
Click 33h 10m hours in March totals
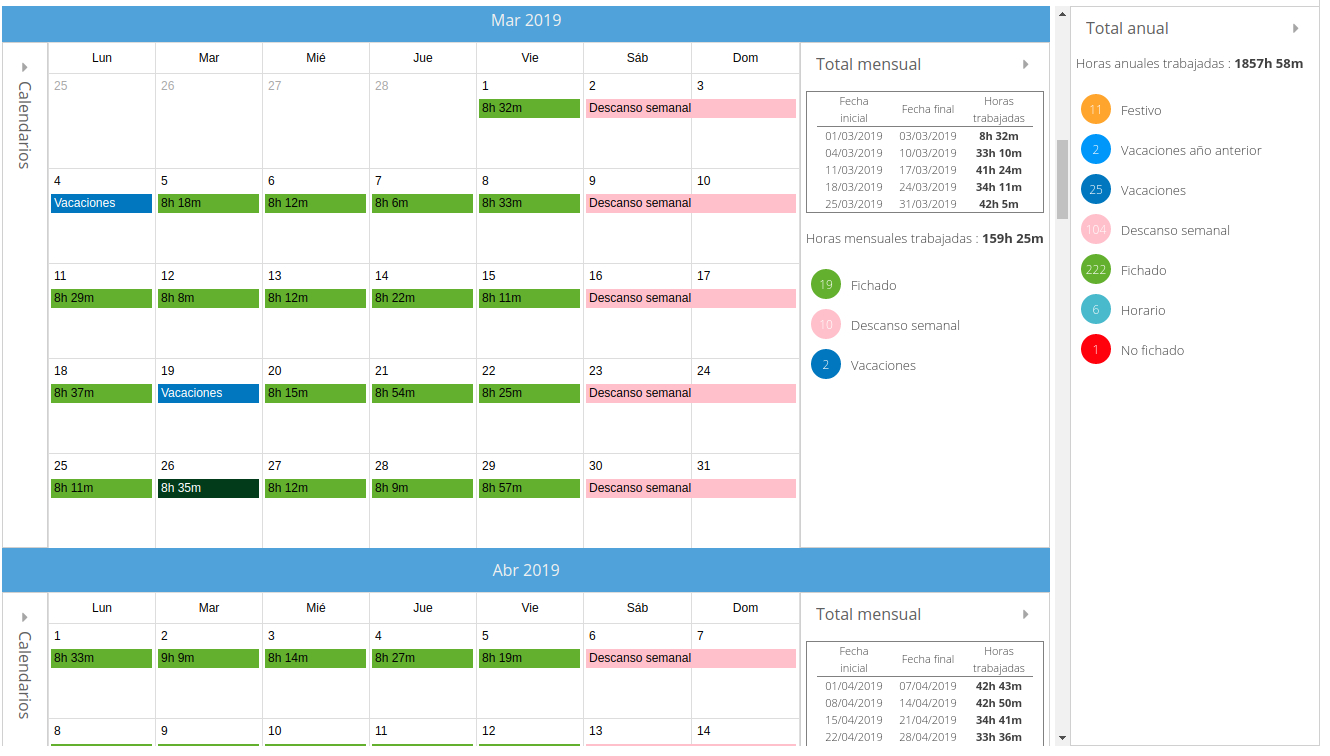[x=998, y=153]
